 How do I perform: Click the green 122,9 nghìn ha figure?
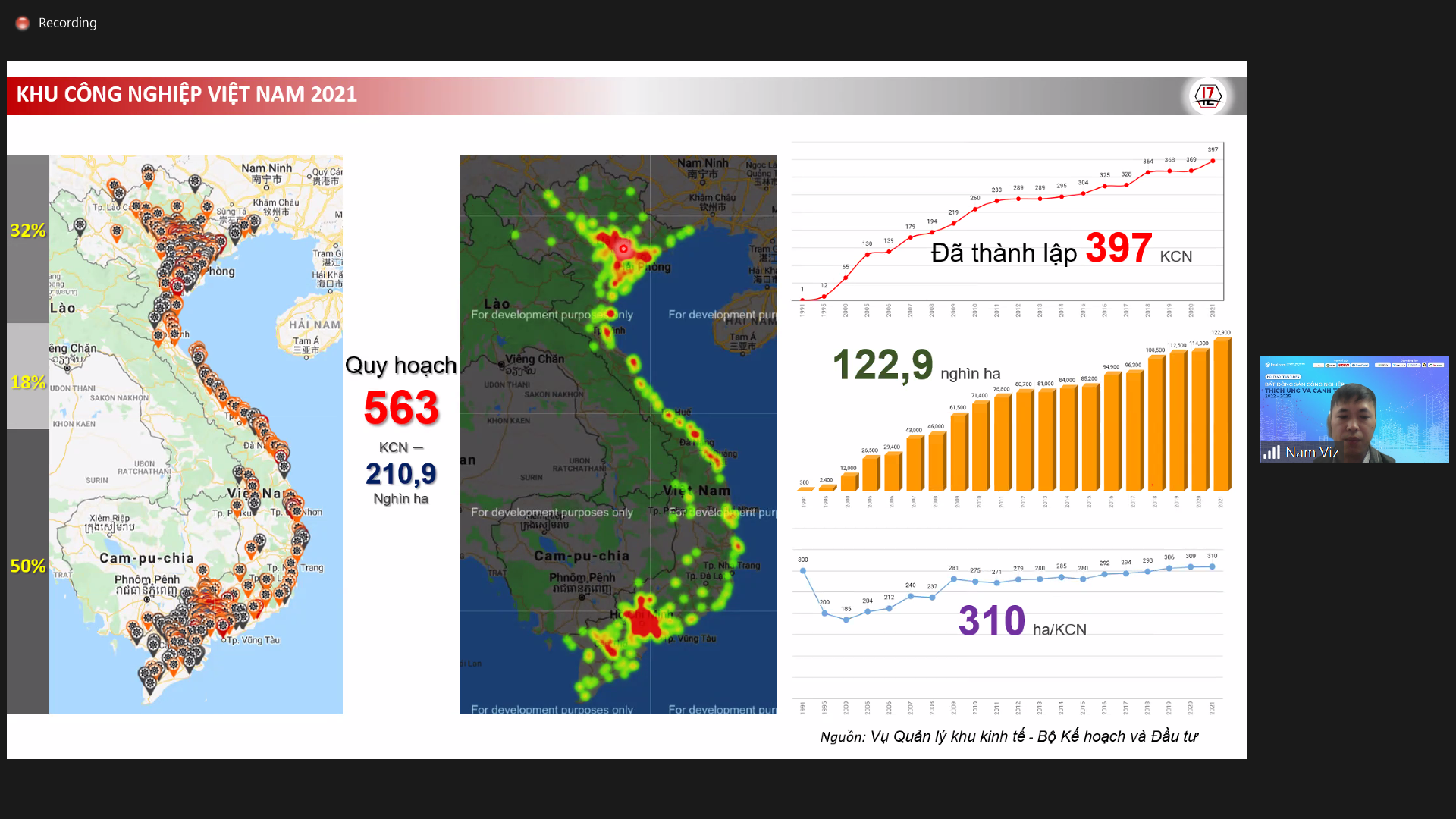pos(883,365)
